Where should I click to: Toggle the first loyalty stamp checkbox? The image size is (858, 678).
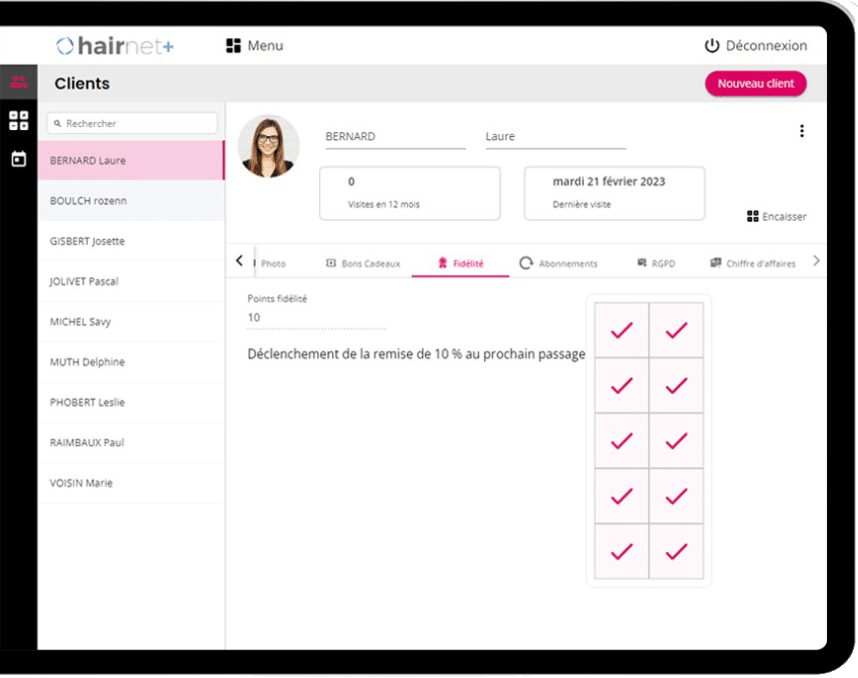point(622,330)
